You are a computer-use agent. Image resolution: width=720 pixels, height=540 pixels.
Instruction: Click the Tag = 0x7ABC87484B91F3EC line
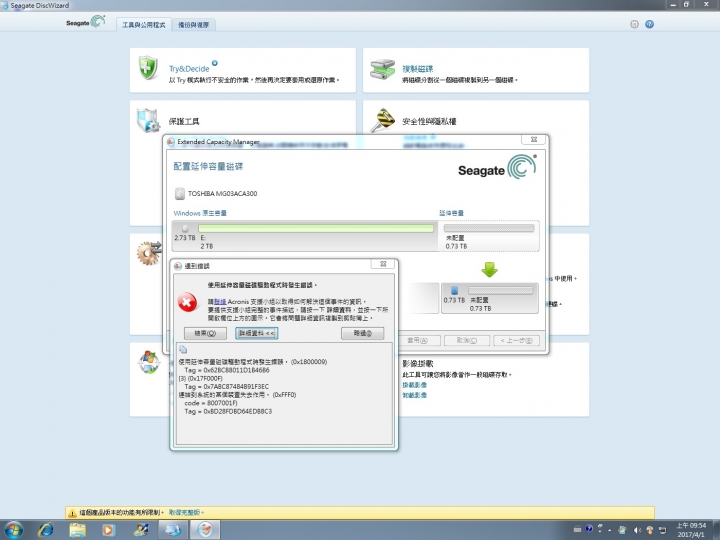click(226, 387)
